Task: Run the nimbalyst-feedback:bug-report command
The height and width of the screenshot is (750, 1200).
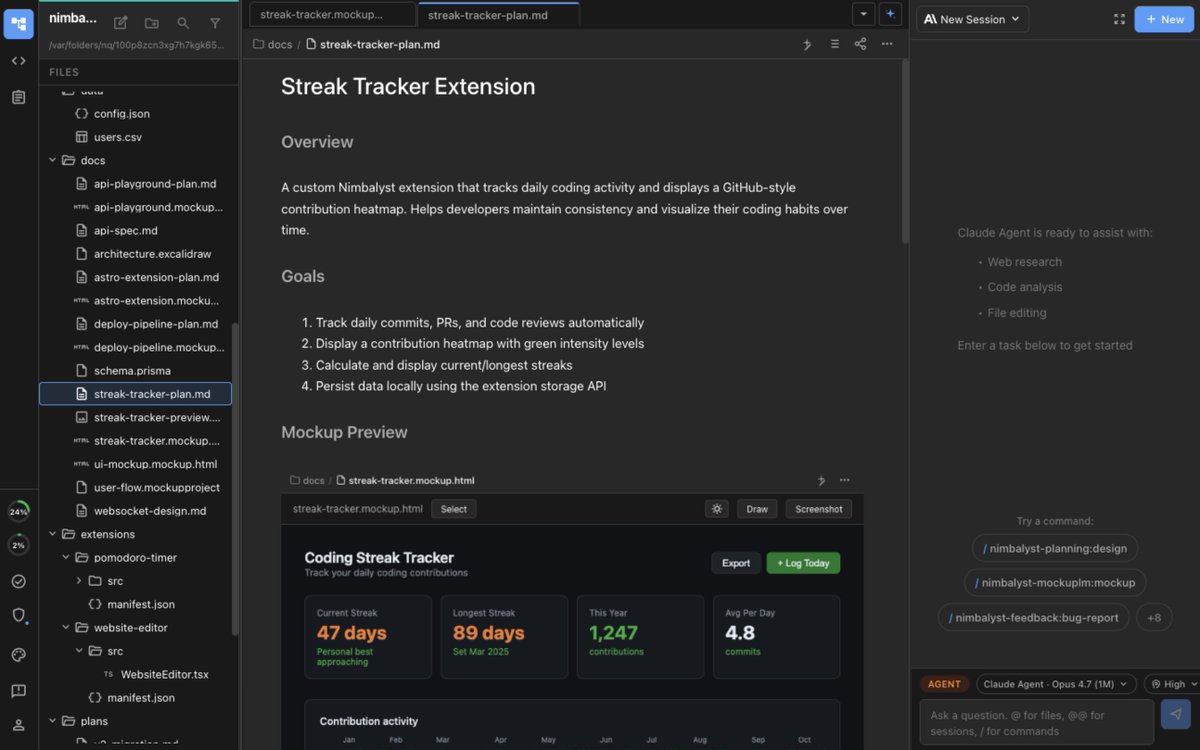Action: point(1034,617)
